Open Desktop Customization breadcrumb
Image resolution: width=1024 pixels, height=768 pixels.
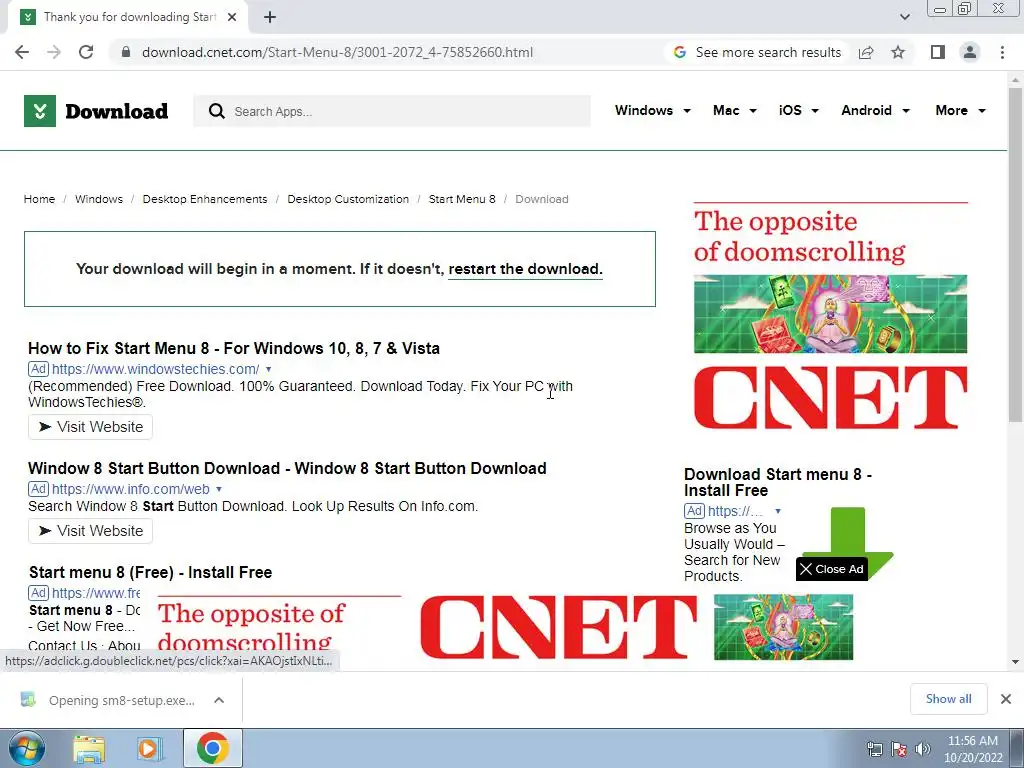[348, 199]
